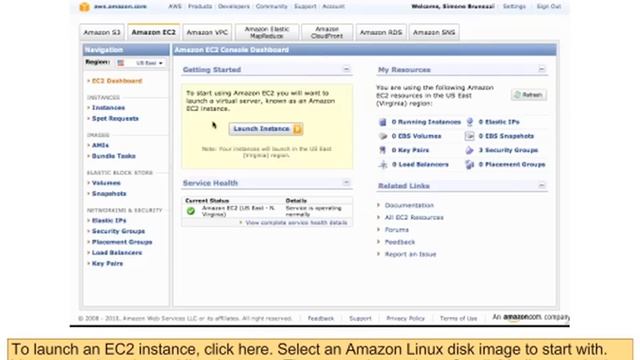Click the AWS orange cube logo
640x360 pixels.
click(84, 7)
